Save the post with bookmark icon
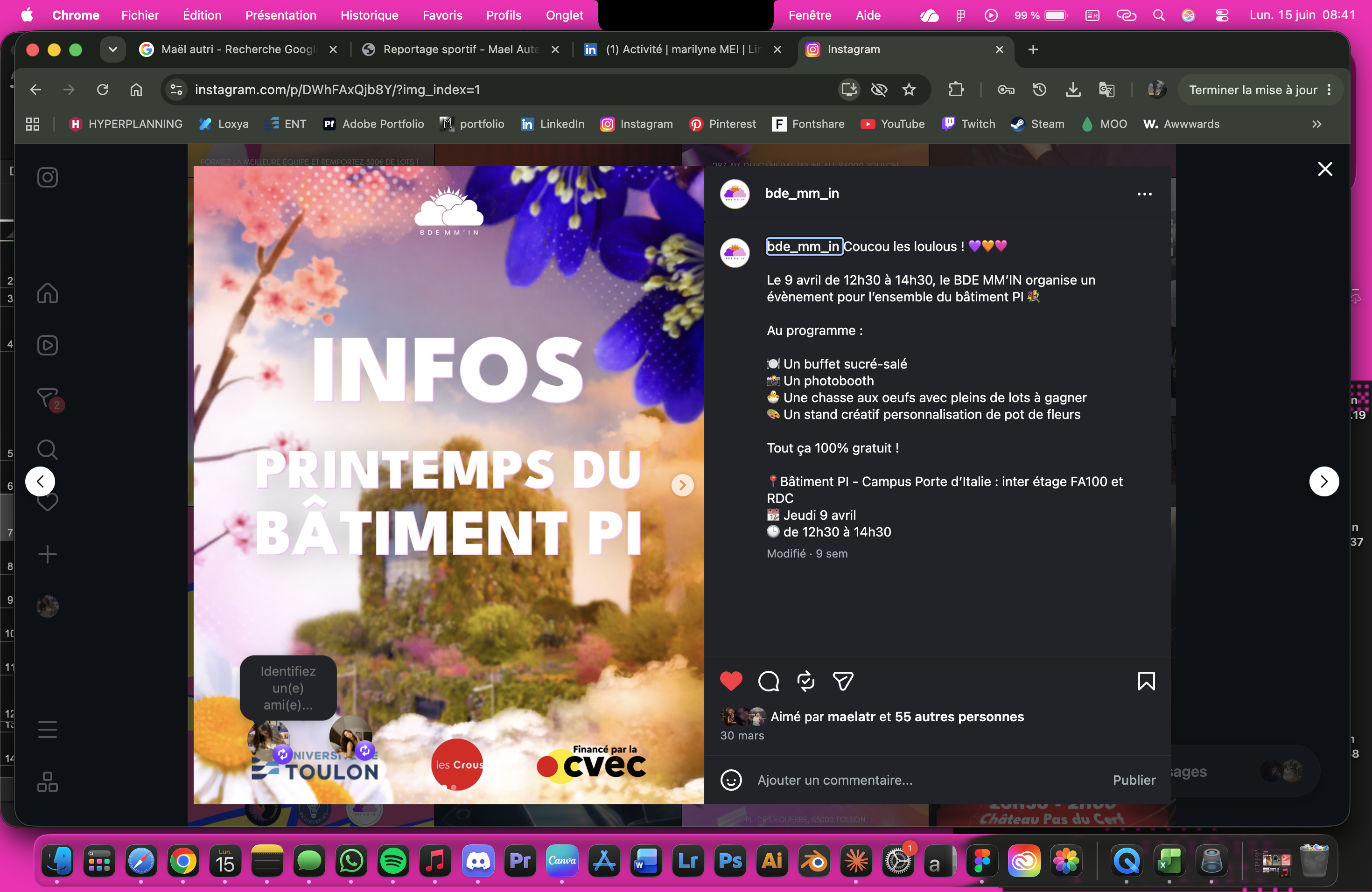The width and height of the screenshot is (1372, 892). [x=1146, y=681]
